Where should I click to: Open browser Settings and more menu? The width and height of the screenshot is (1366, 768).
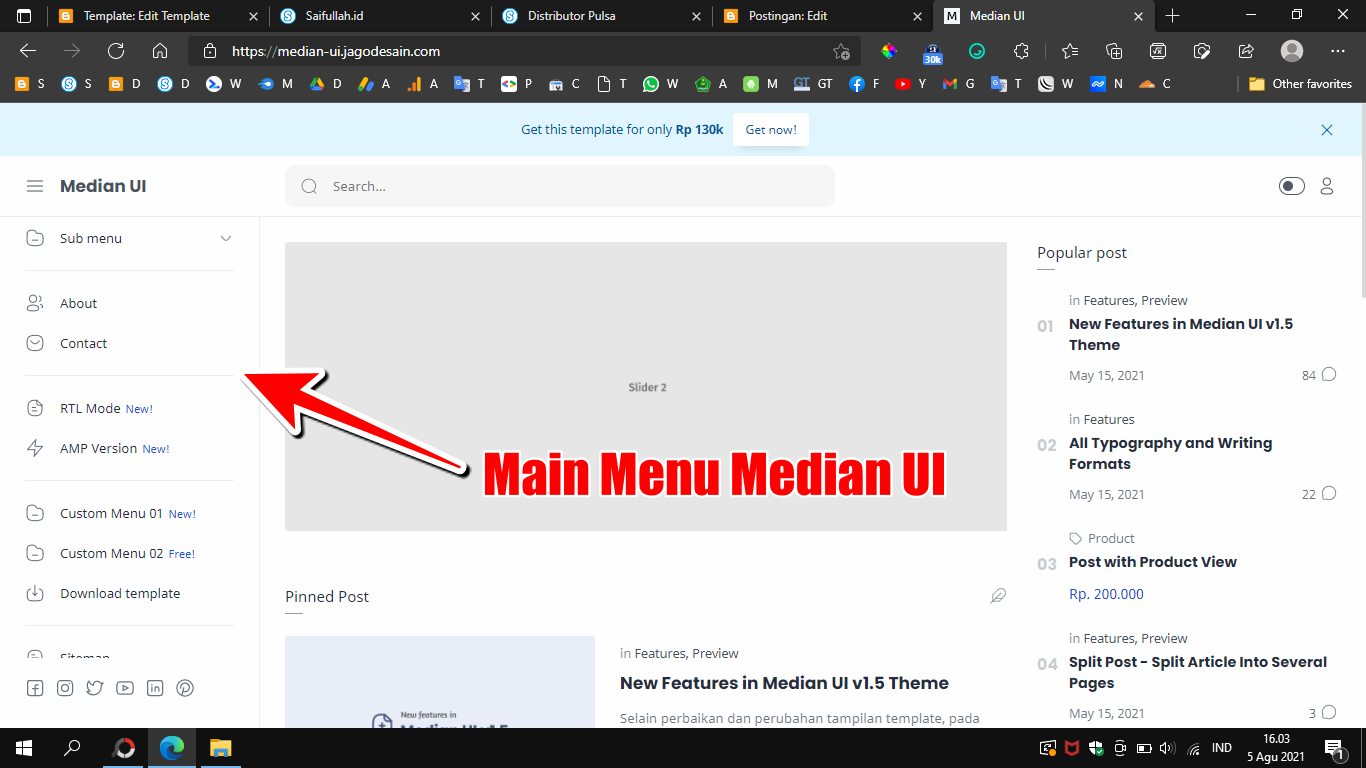pyautogui.click(x=1338, y=51)
